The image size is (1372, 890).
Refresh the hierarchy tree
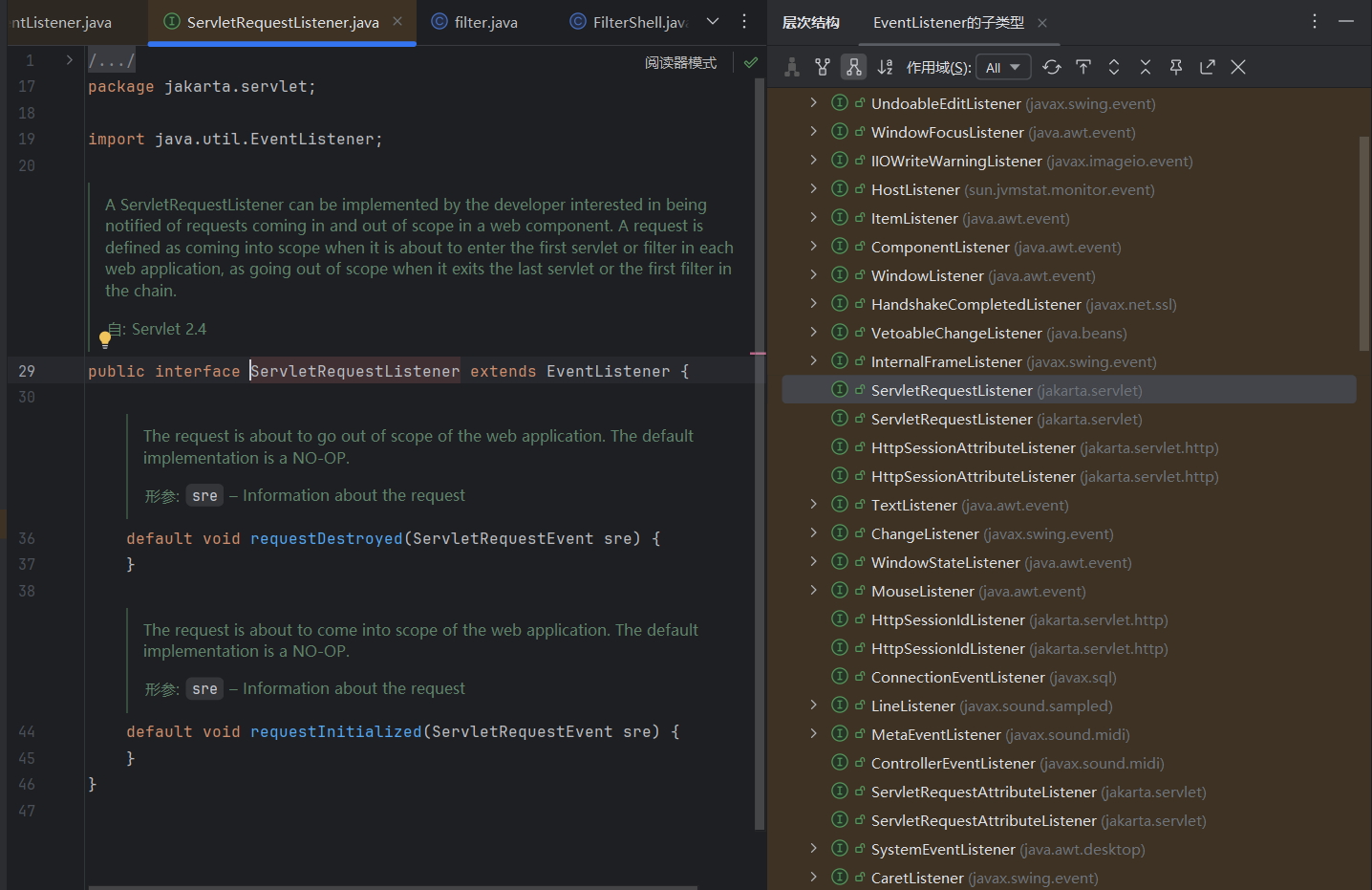pos(1052,67)
